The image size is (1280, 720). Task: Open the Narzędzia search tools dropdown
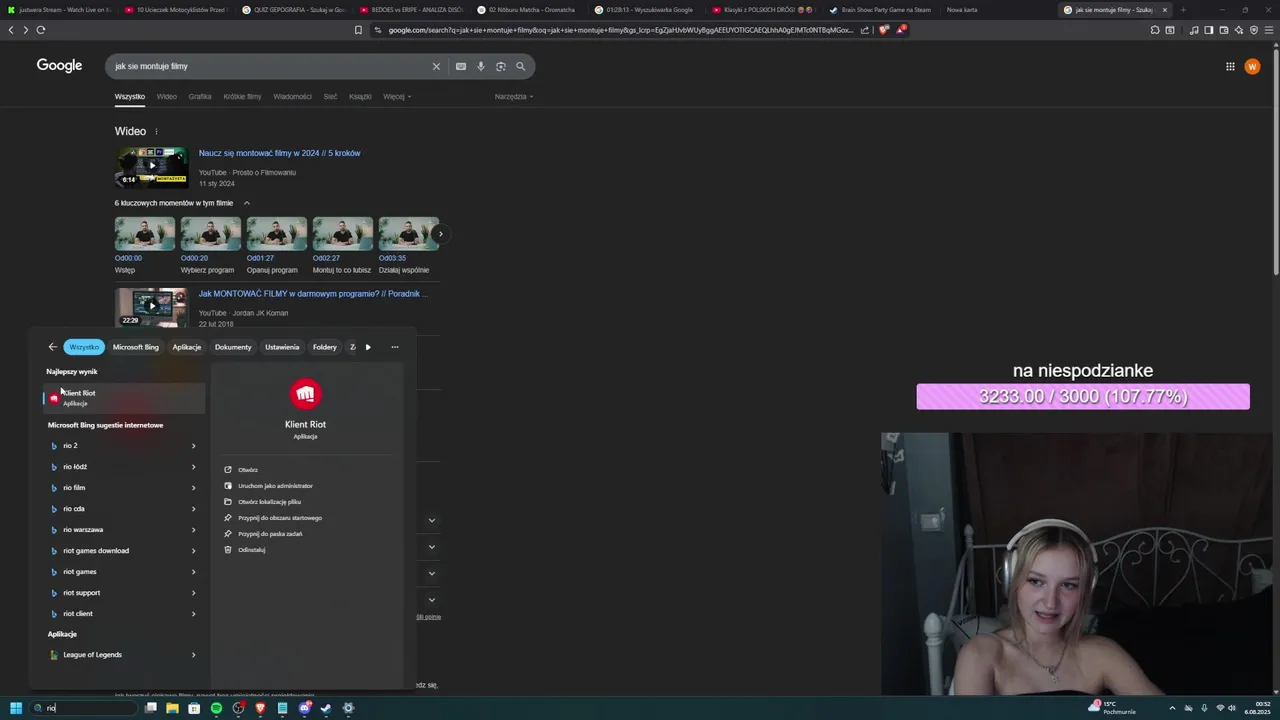click(514, 97)
